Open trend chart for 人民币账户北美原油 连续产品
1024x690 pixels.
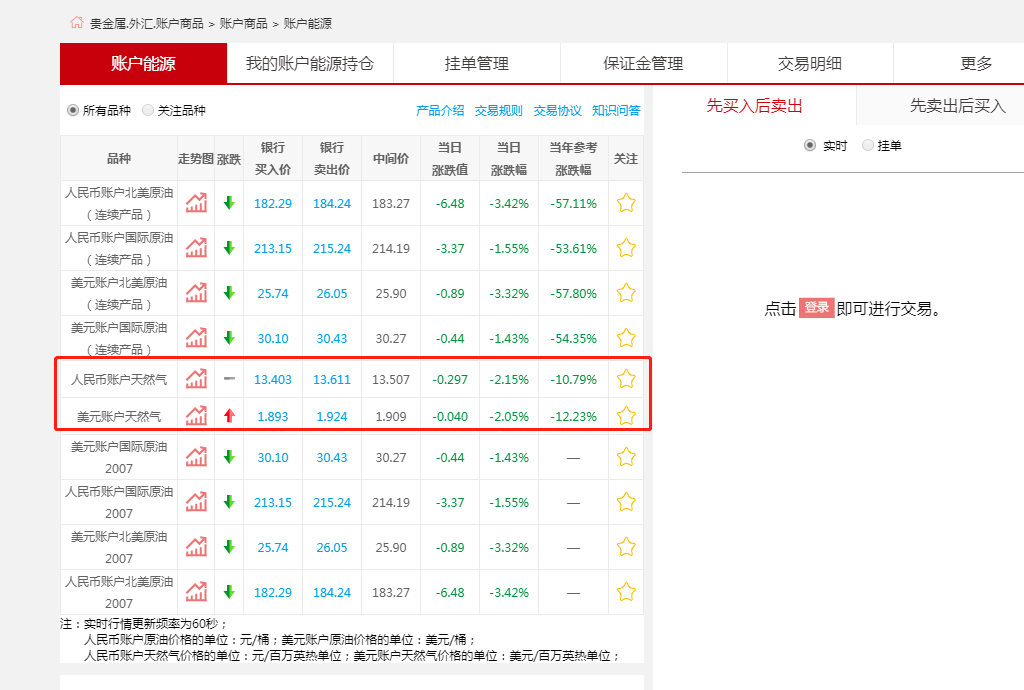tap(196, 203)
